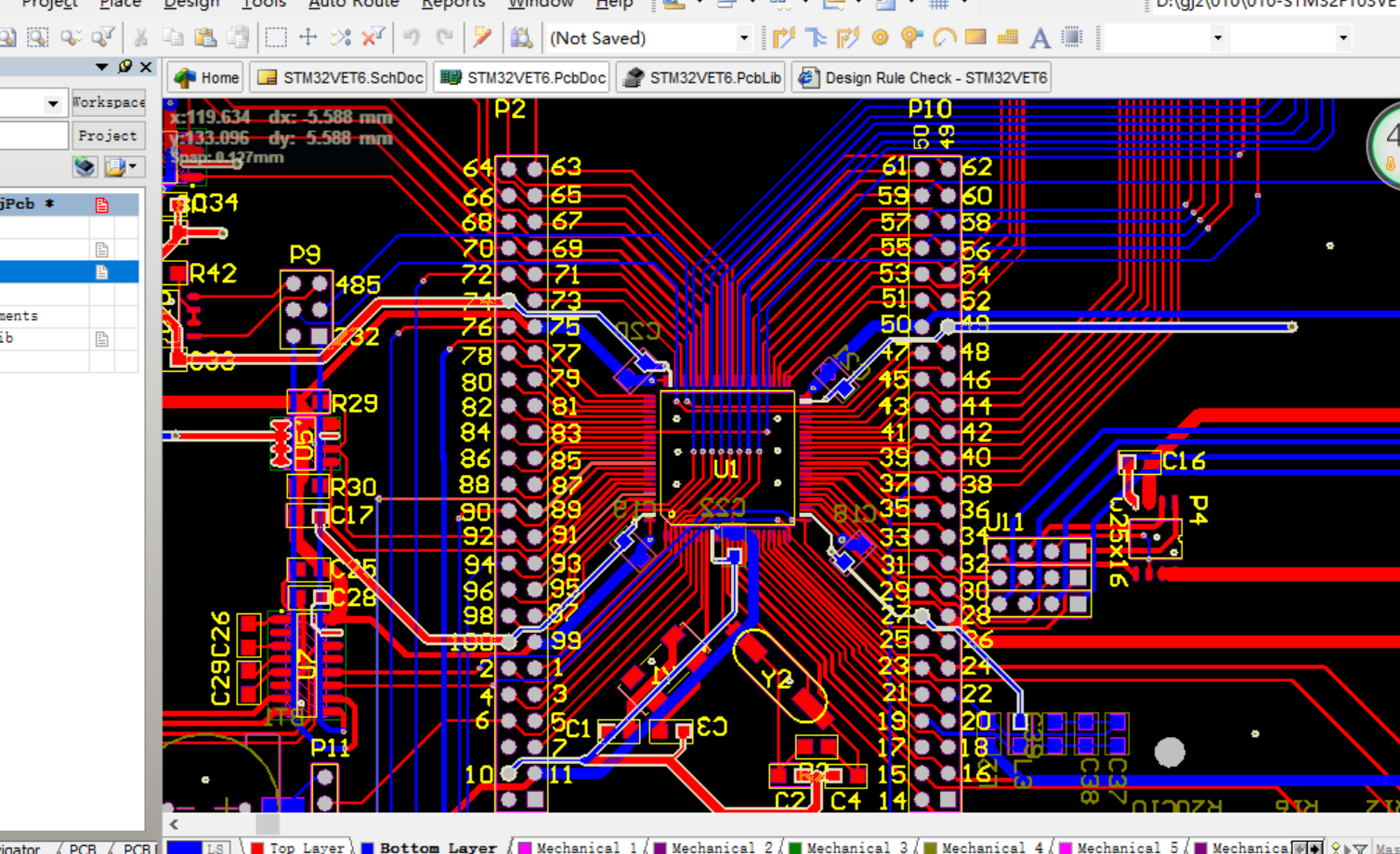Click the compile layers icon in Projects panel

point(85,166)
